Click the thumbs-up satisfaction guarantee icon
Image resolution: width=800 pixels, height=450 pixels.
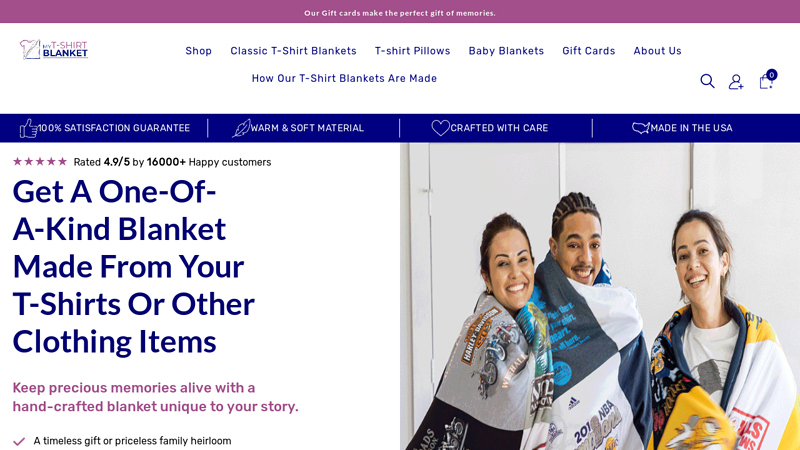pyautogui.click(x=28, y=128)
